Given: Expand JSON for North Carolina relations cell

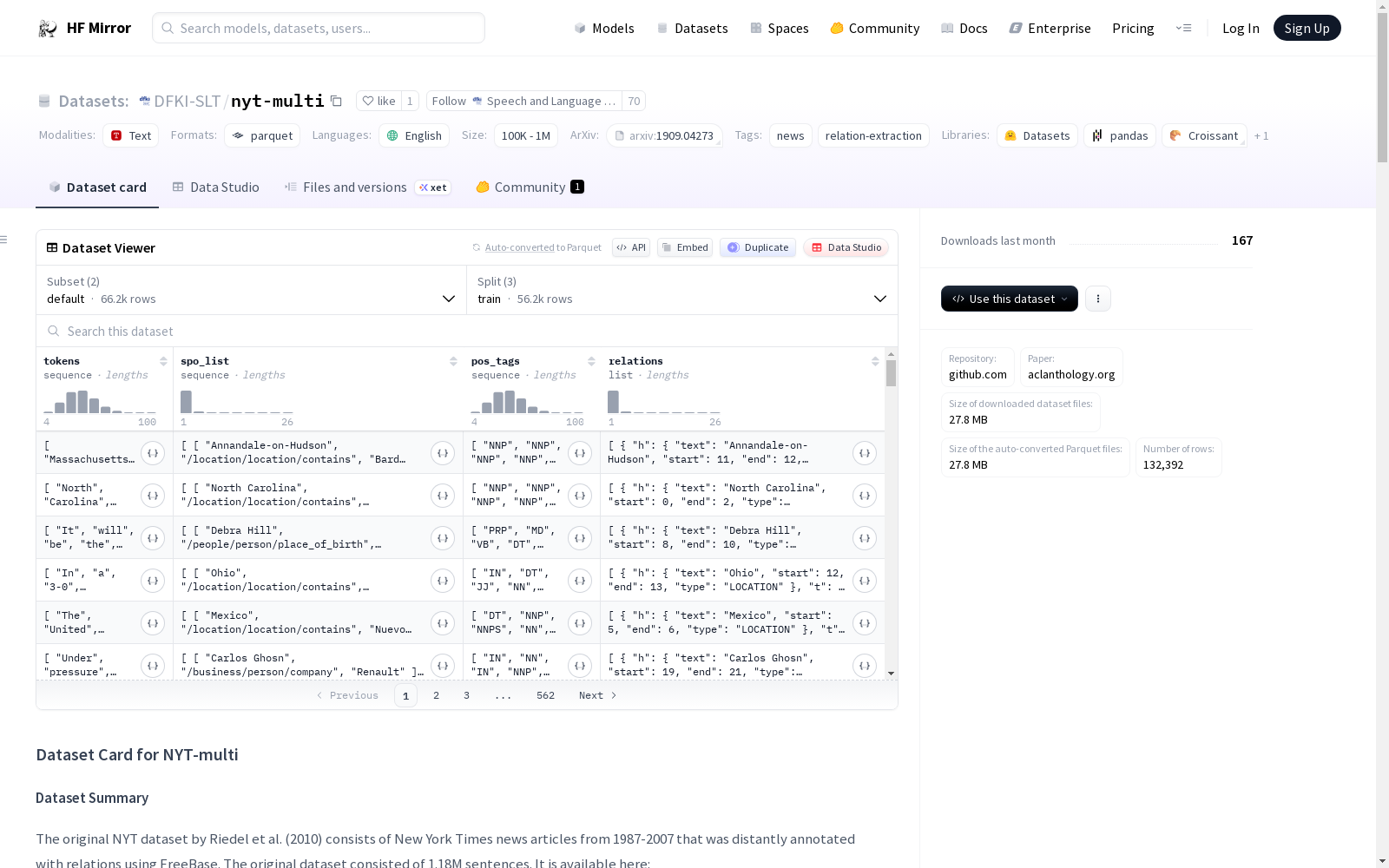Looking at the screenshot, I should (865, 496).
